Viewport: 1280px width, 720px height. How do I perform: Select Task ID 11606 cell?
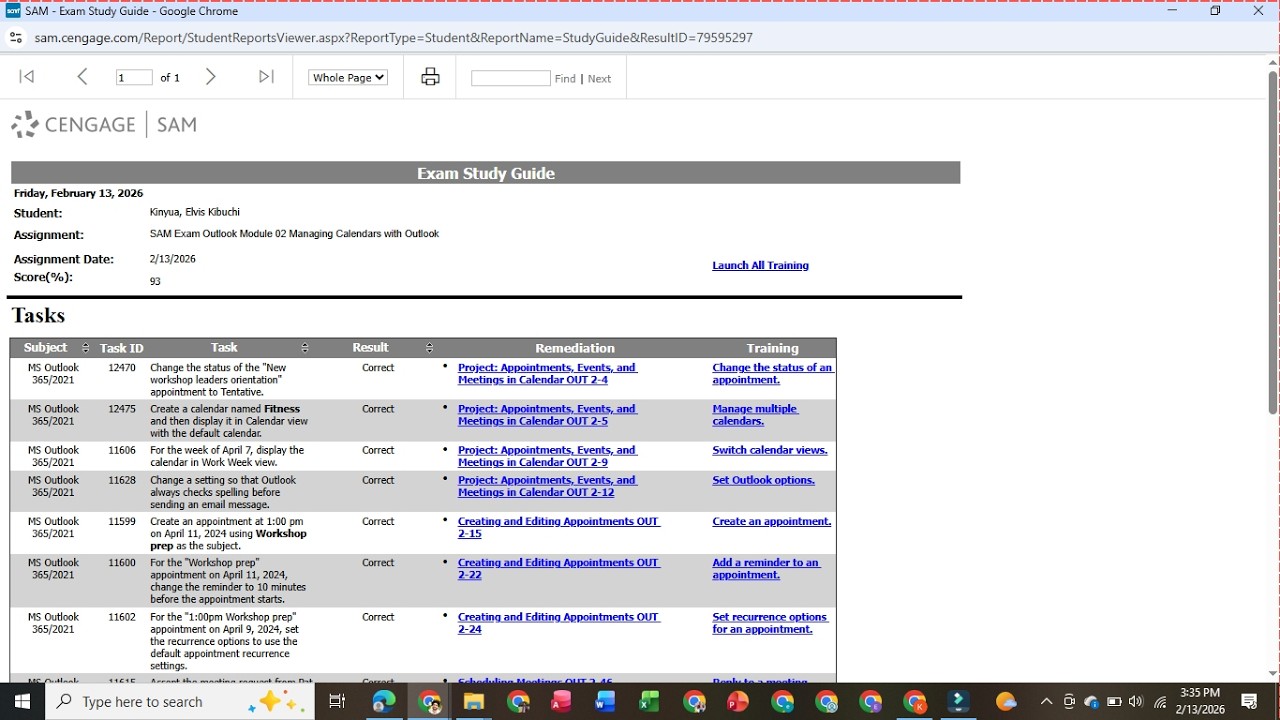click(x=122, y=450)
